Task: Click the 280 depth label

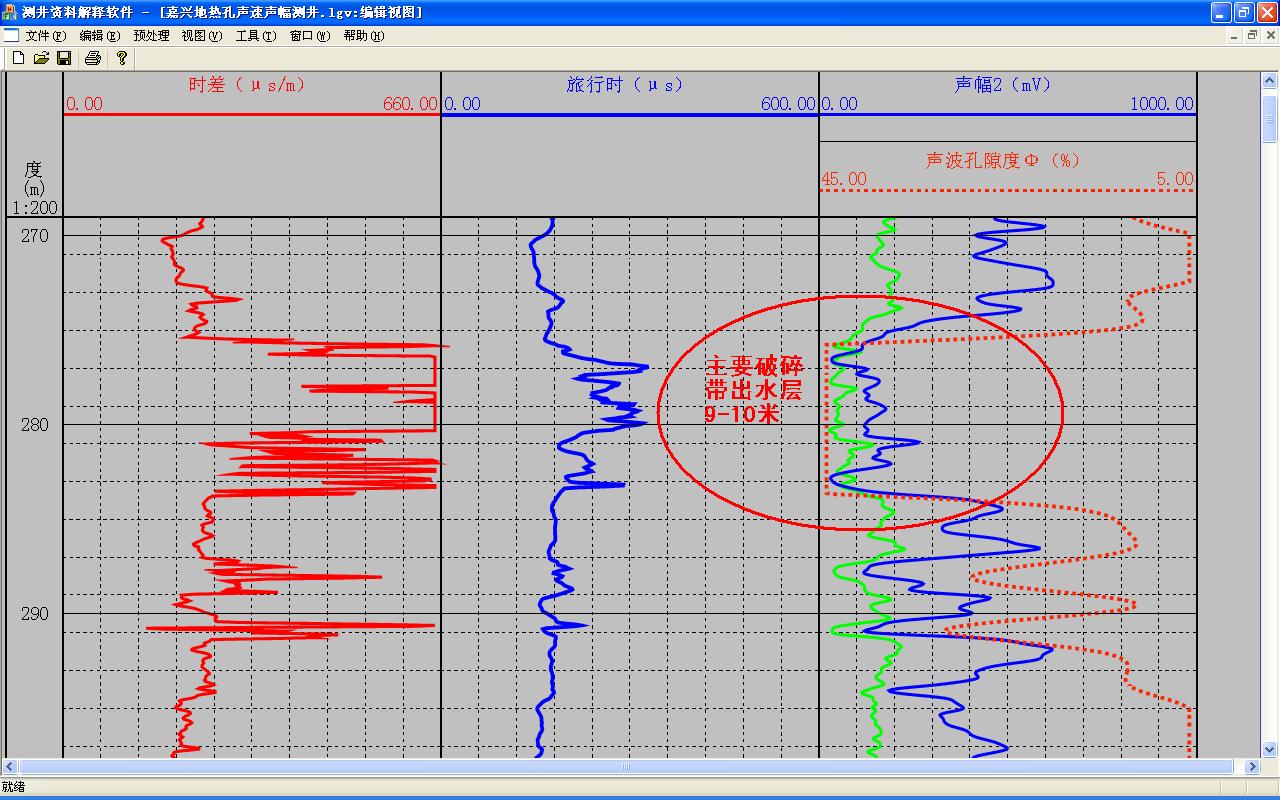Action: click(35, 425)
